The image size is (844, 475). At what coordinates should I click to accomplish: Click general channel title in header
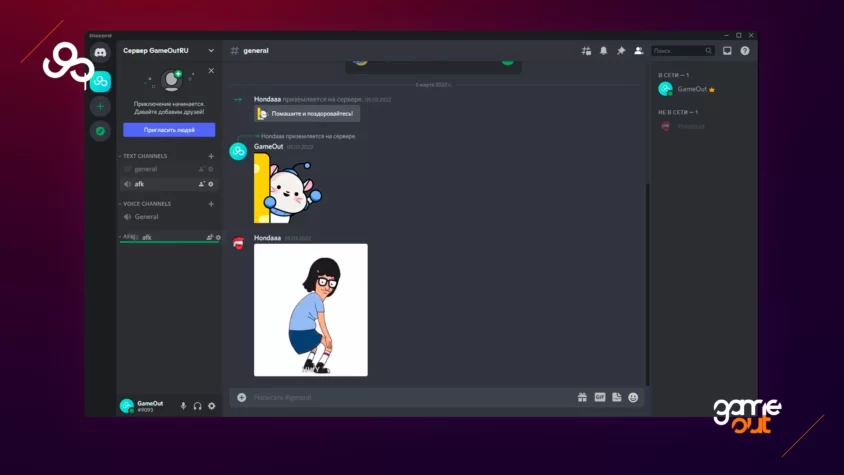256,51
